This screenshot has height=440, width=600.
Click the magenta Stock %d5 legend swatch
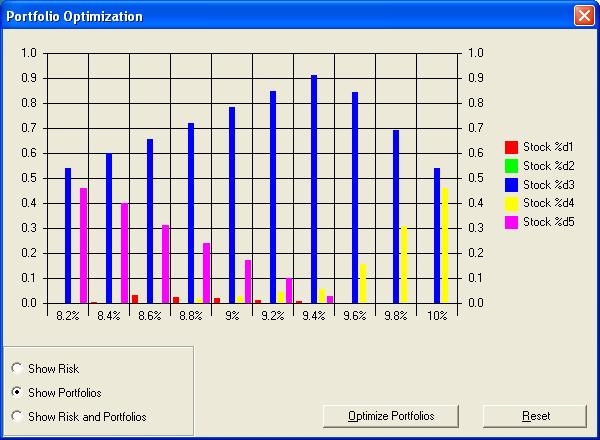[511, 222]
